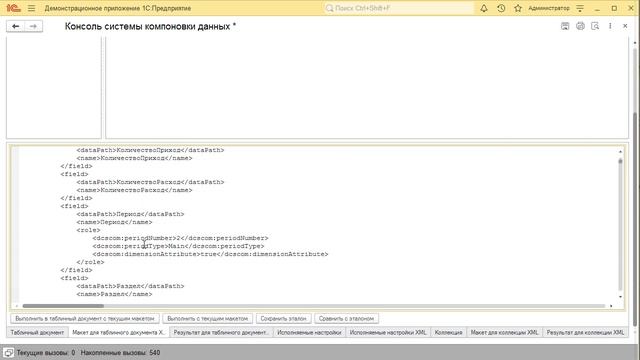The height and width of the screenshot is (360, 640).
Task: Click the periodNumber XML line
Action: coord(180,238)
